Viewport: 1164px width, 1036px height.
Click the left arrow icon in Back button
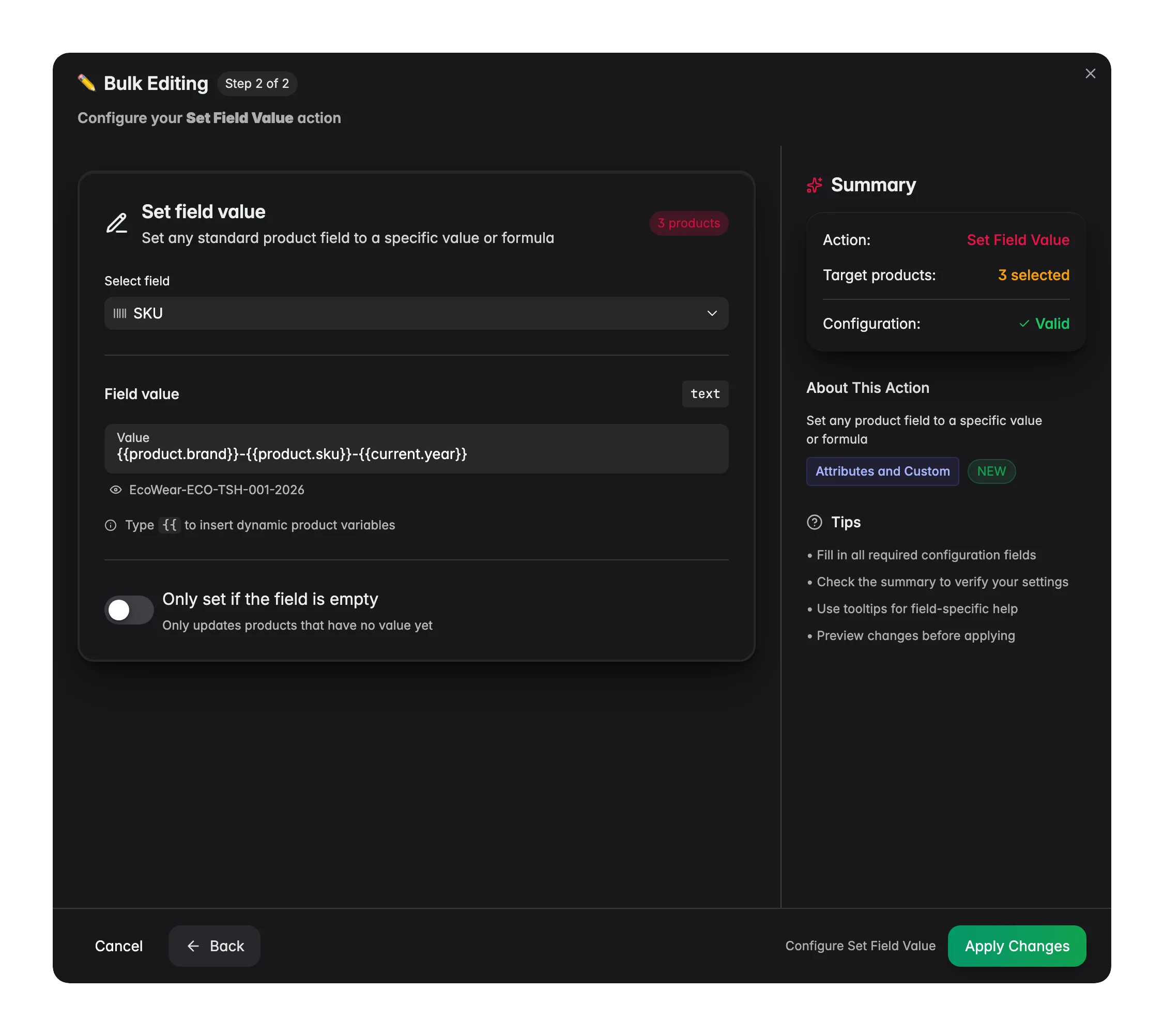click(193, 946)
